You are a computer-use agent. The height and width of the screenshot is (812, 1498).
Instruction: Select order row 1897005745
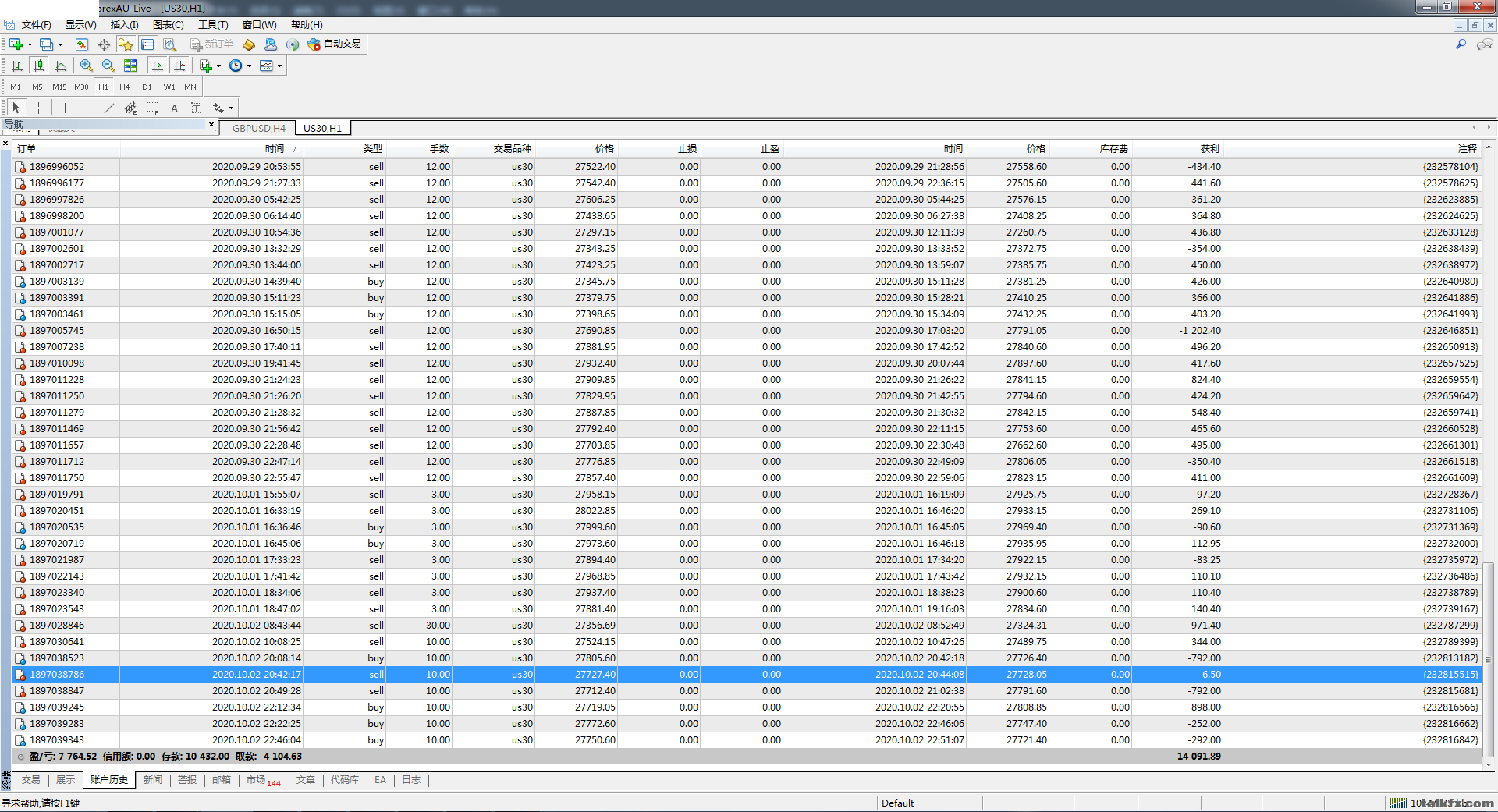coord(747,330)
